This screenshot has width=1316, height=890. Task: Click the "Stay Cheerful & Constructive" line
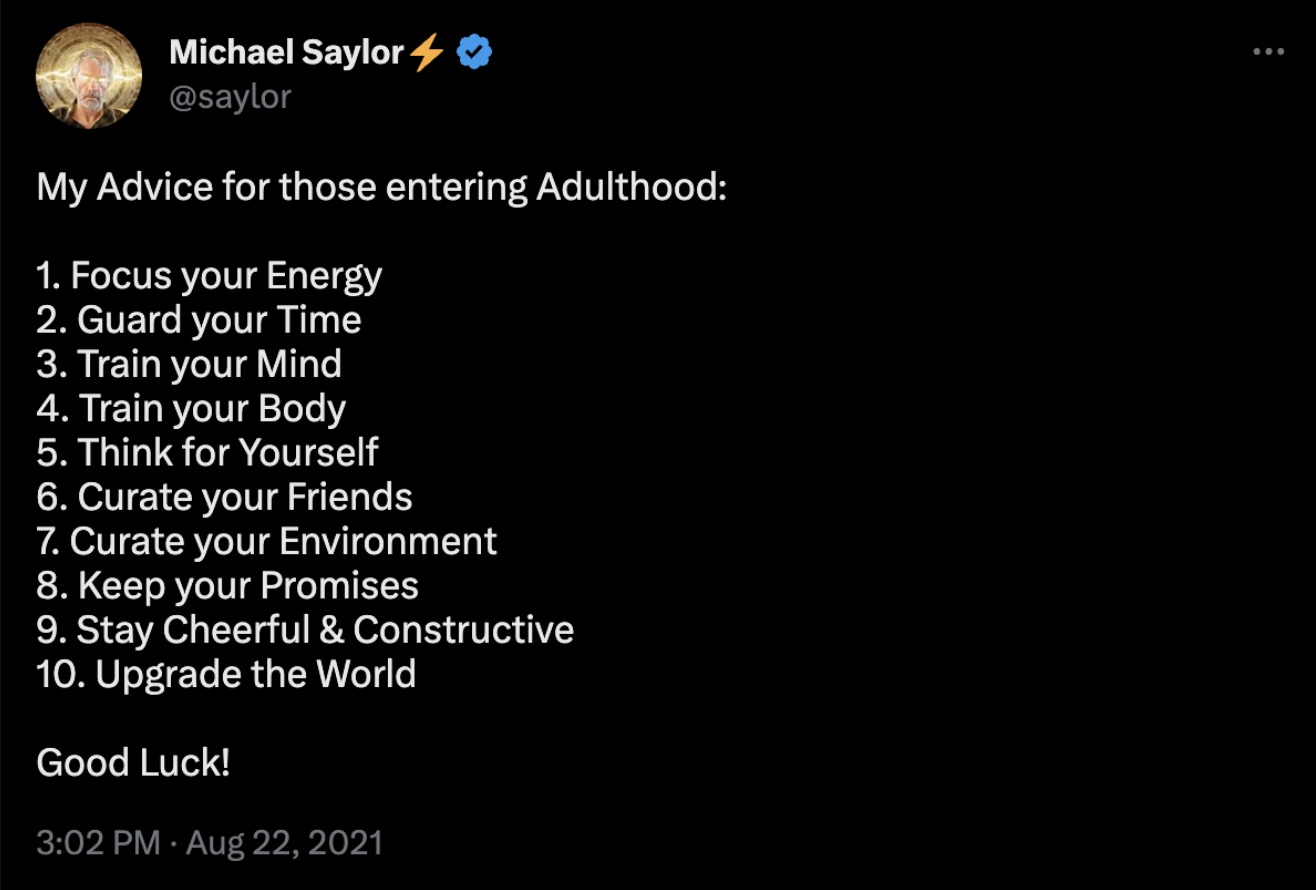(x=306, y=630)
